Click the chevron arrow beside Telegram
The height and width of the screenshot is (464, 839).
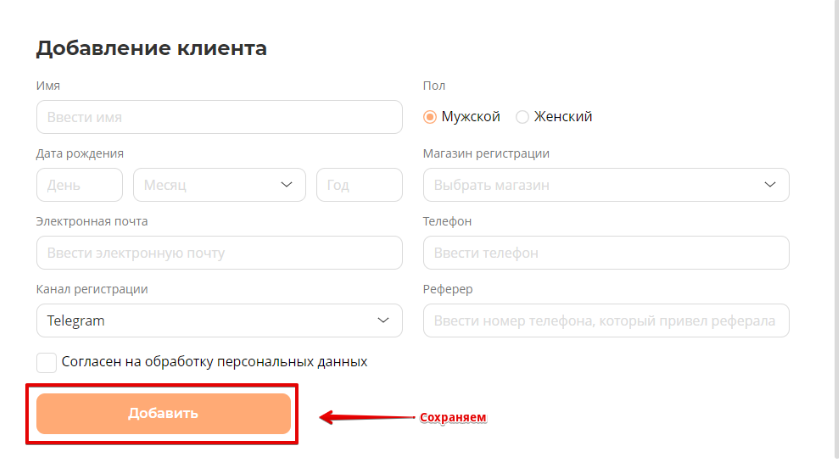(383, 321)
